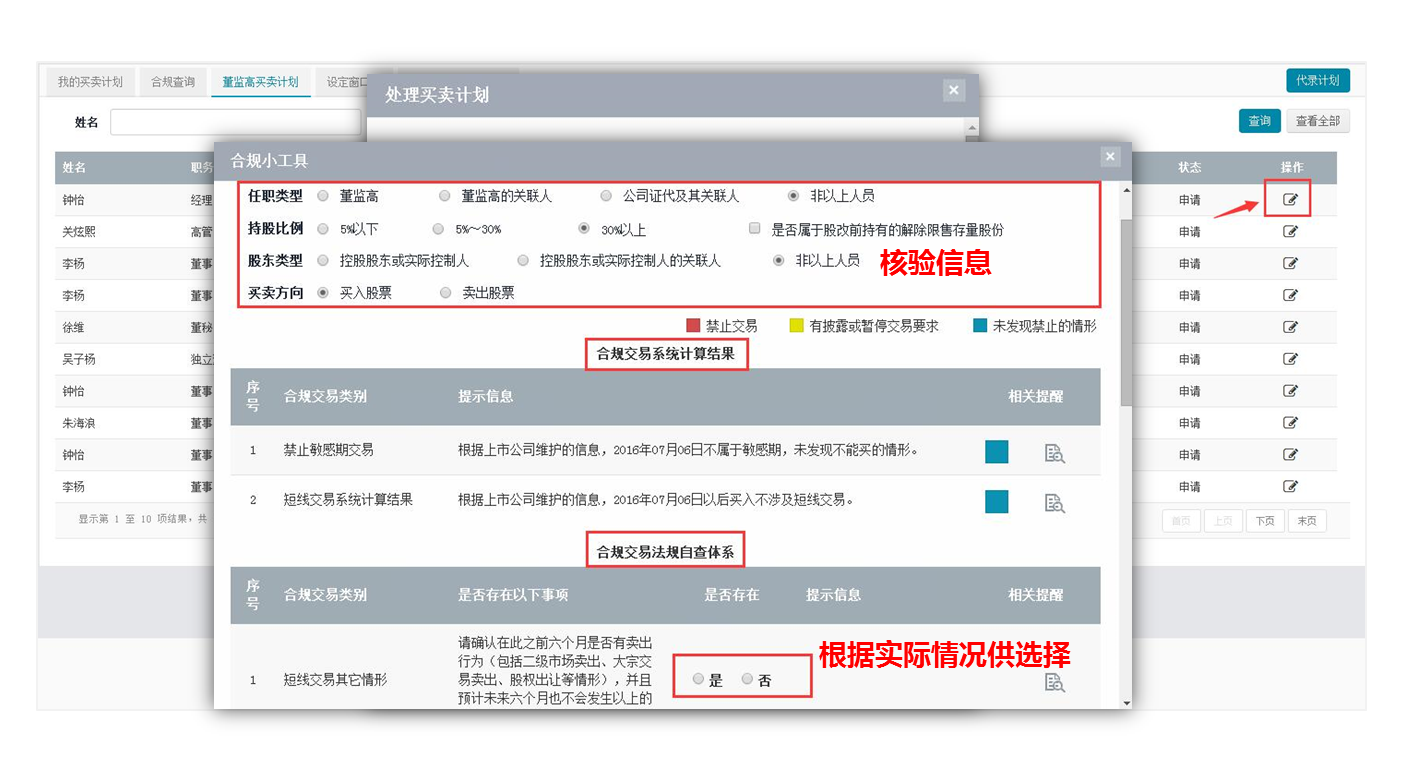The image size is (1401, 768).
Task: Click the 合规小工具 scrollbar down arrow
Action: pyautogui.click(x=1126, y=703)
